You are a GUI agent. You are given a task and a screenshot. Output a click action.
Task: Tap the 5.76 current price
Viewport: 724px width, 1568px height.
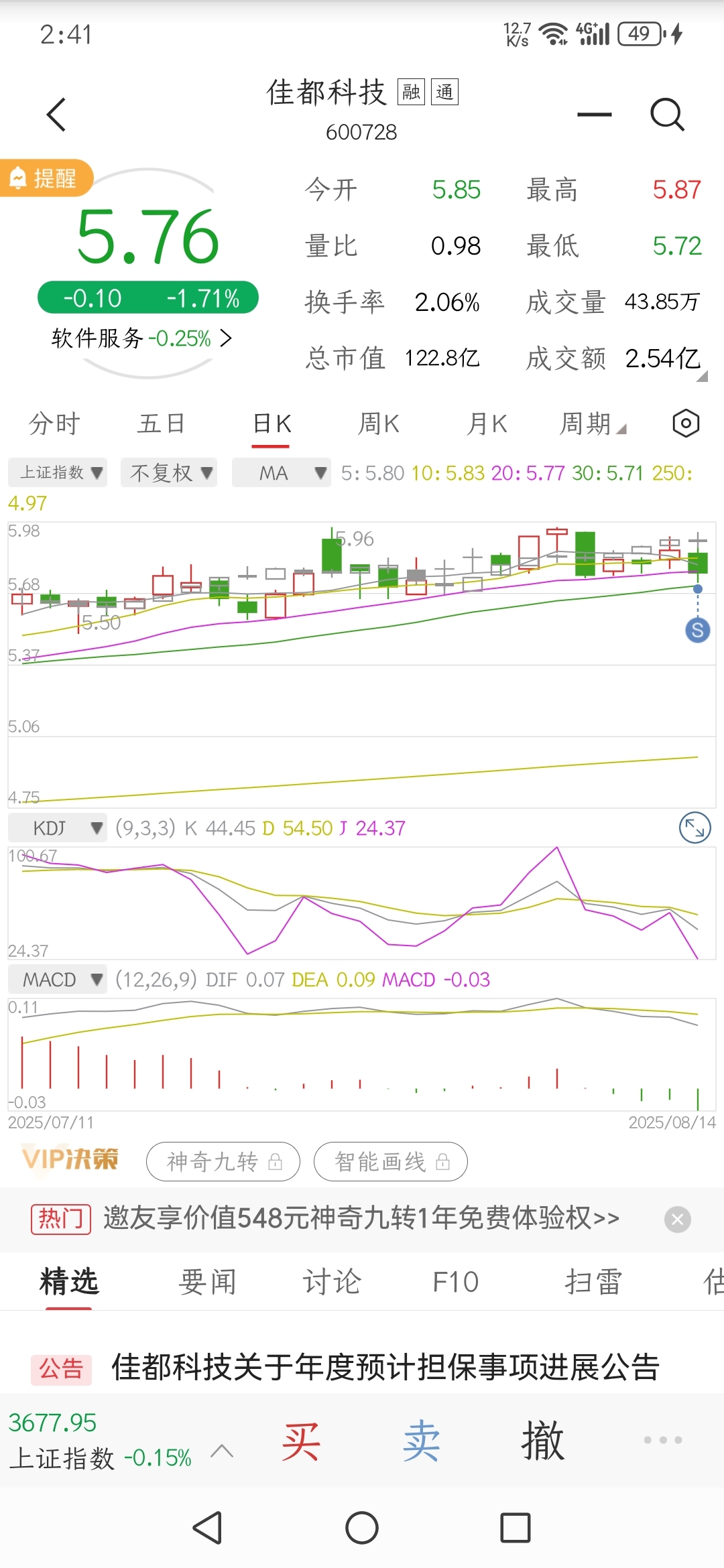click(148, 236)
